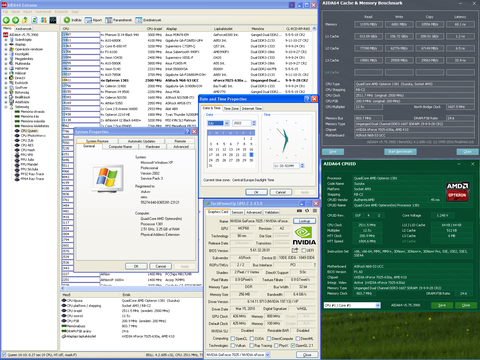This screenshot has width=480, height=360.
Task: Open Riport from the AIDA64 toolbar
Action: pos(93,20)
